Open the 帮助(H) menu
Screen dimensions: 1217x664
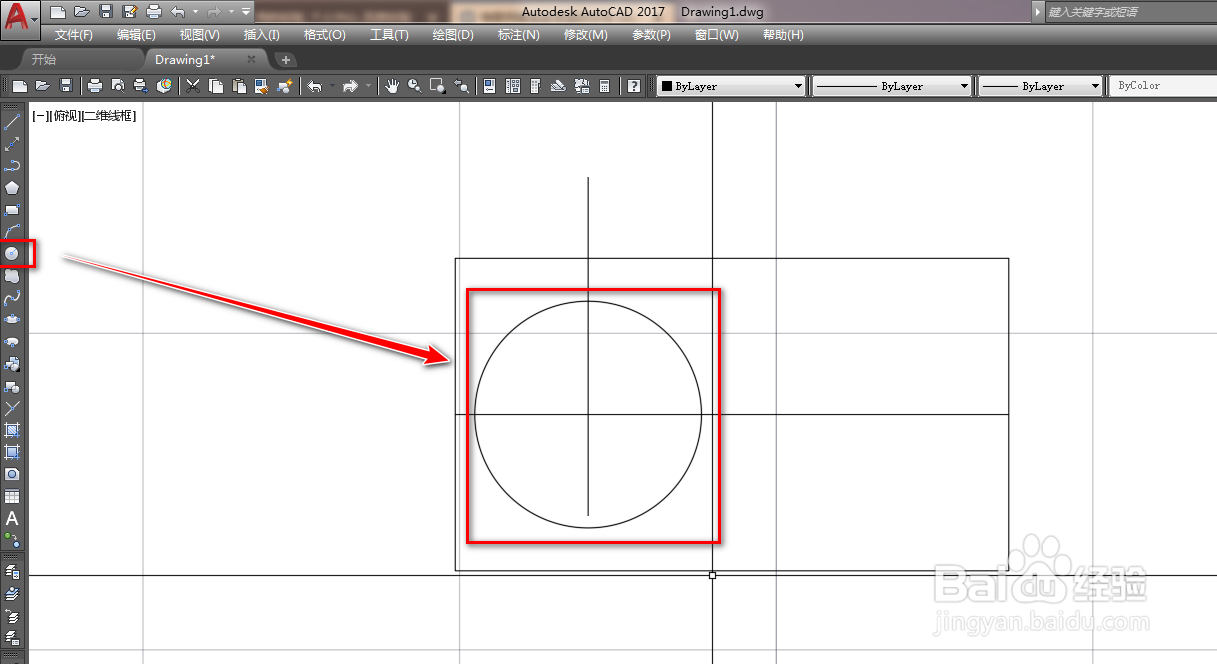(783, 34)
